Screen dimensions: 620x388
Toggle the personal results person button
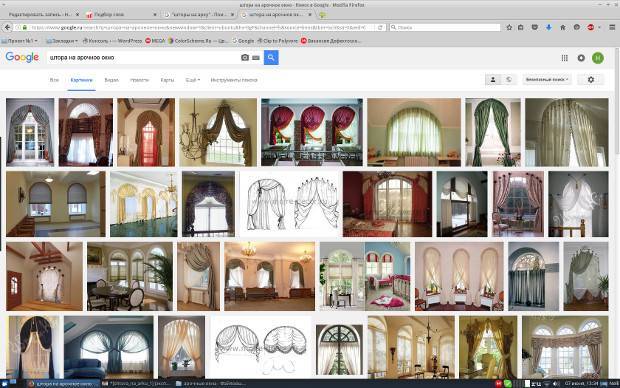pos(493,79)
